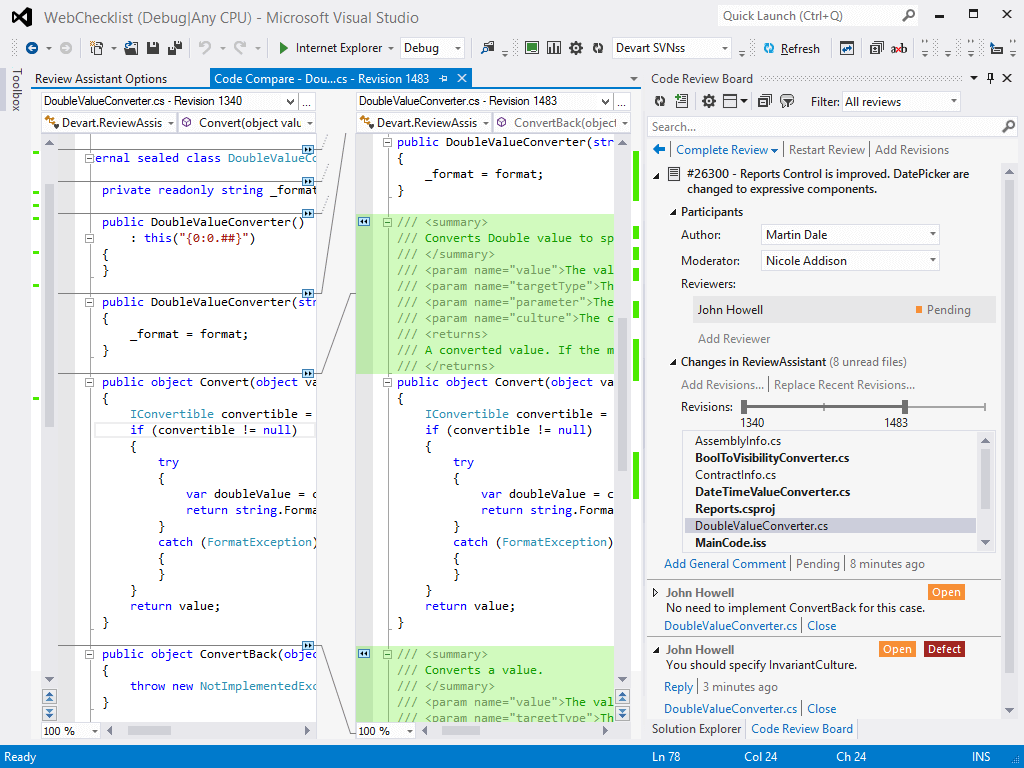Viewport: 1024px width, 768px height.
Task: Click the Add General Comment link
Action: 725,564
